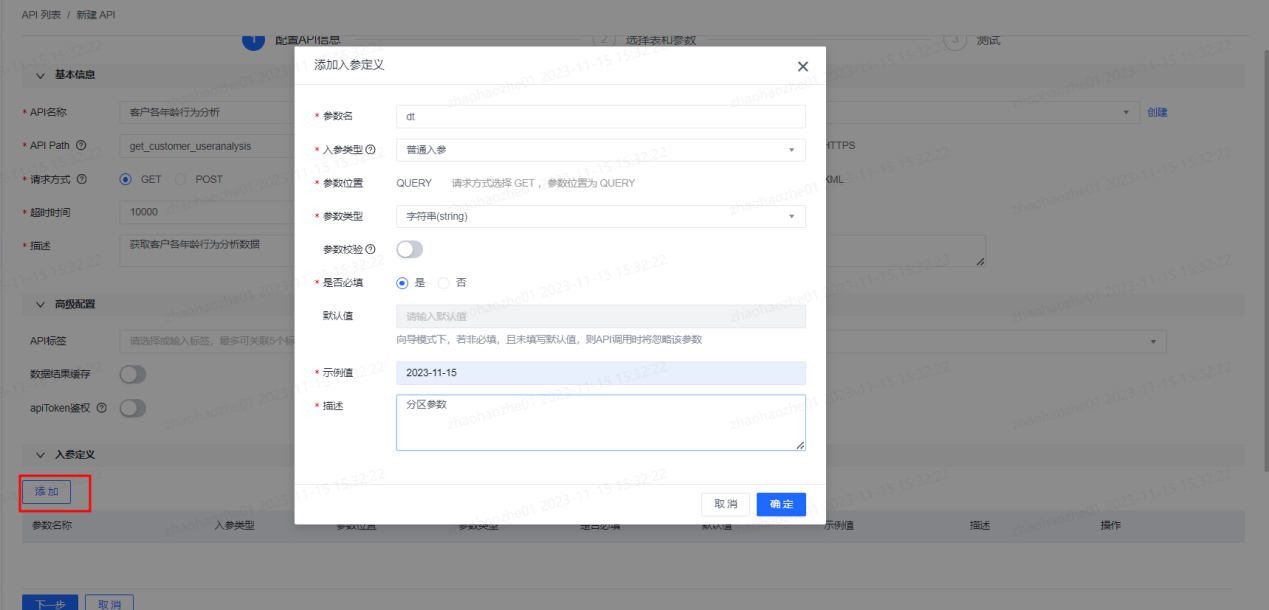1269x610 pixels.
Task: Open the 参数类型 dropdown
Action: tap(601, 216)
